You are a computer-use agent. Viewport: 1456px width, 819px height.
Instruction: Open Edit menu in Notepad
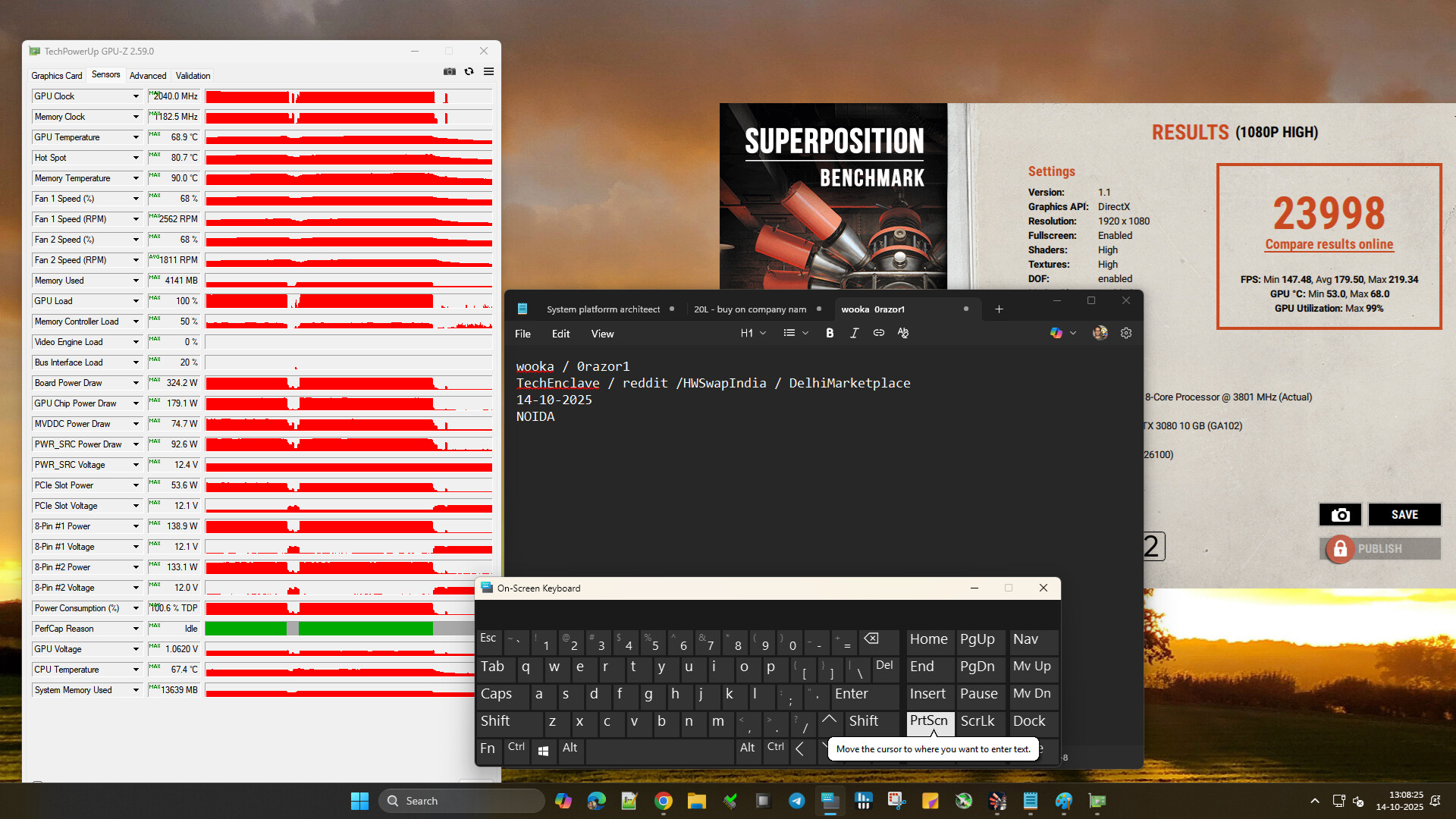(x=560, y=334)
